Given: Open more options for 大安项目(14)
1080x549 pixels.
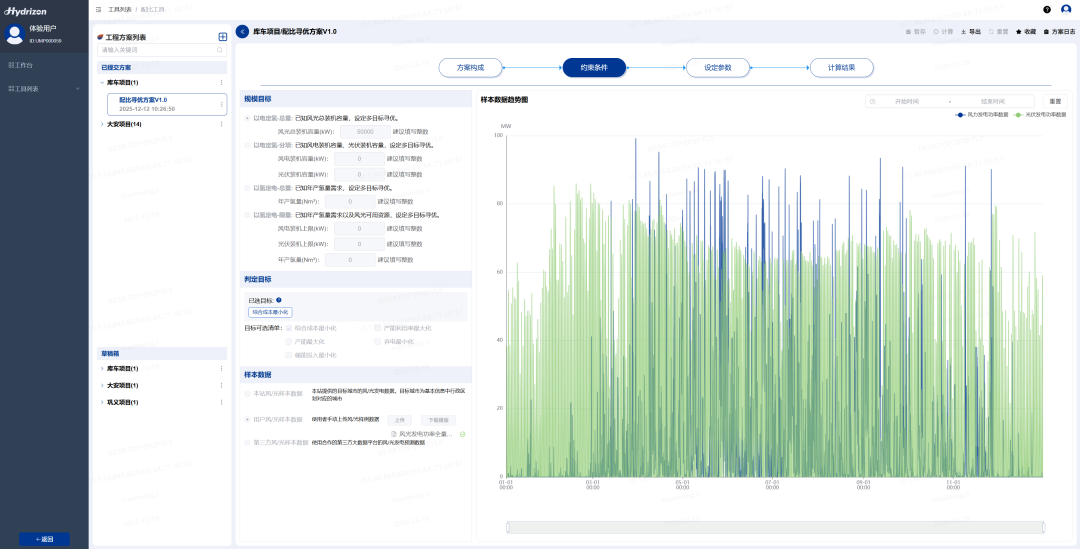Looking at the screenshot, I should point(221,125).
